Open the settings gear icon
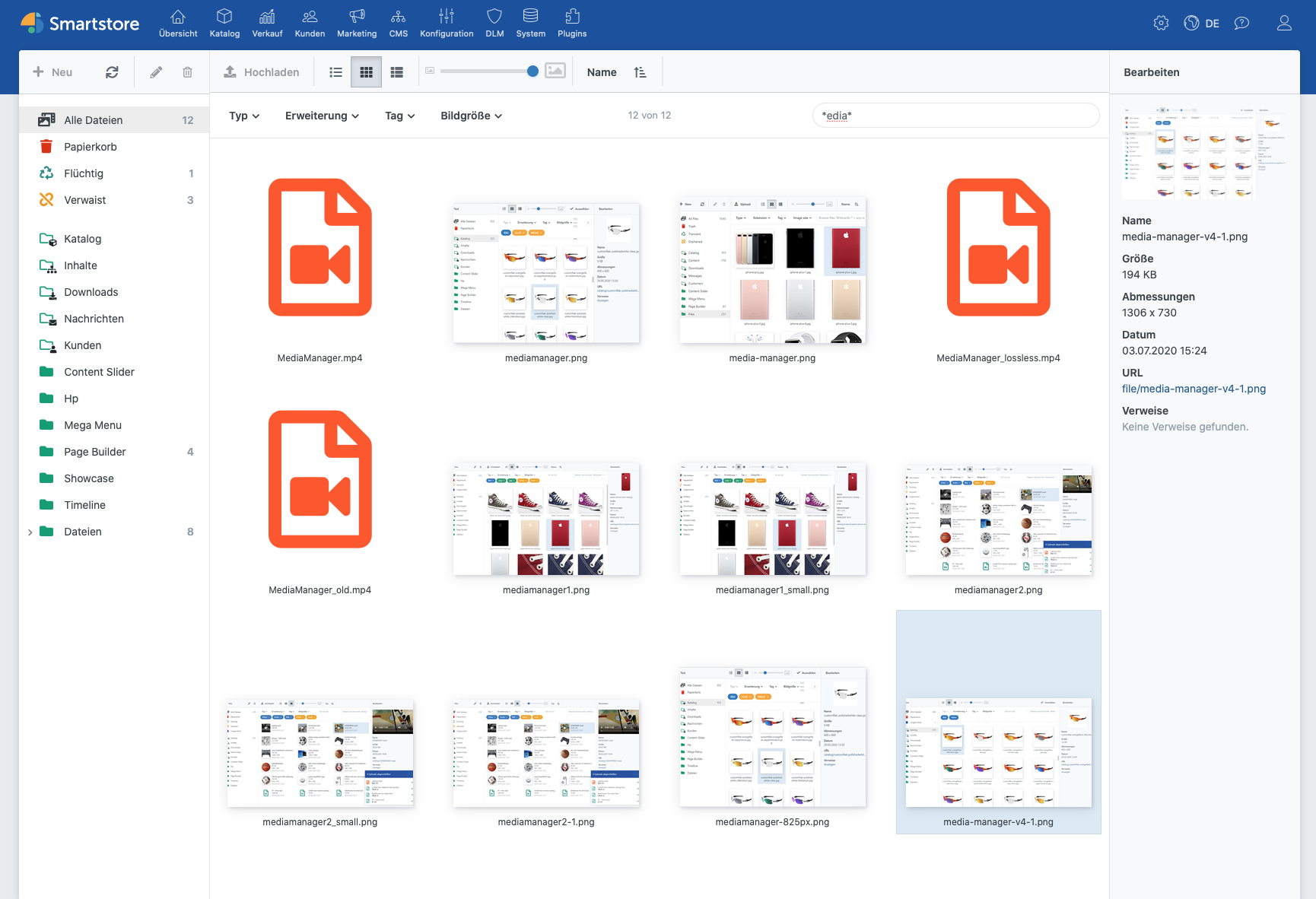This screenshot has width=1316, height=899. 1161,23
